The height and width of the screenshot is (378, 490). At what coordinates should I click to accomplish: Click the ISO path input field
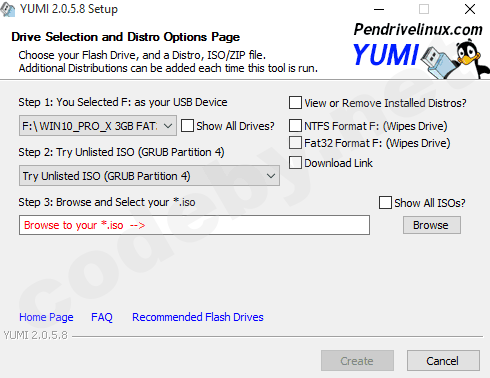coord(194,225)
